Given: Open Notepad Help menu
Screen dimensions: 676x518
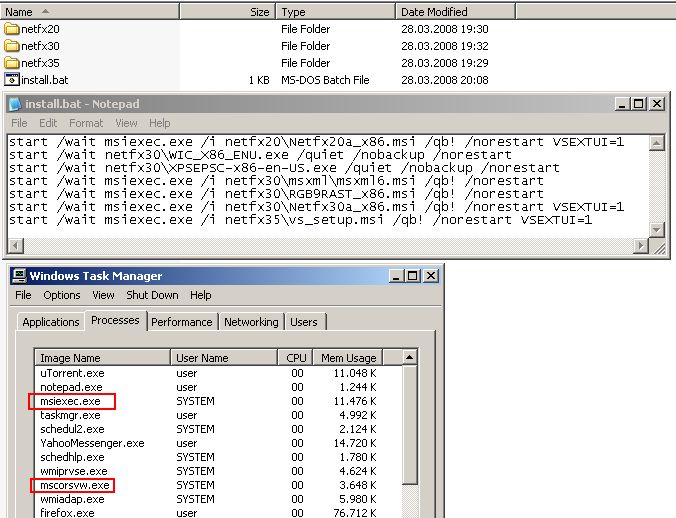Looking at the screenshot, I should point(160,123).
